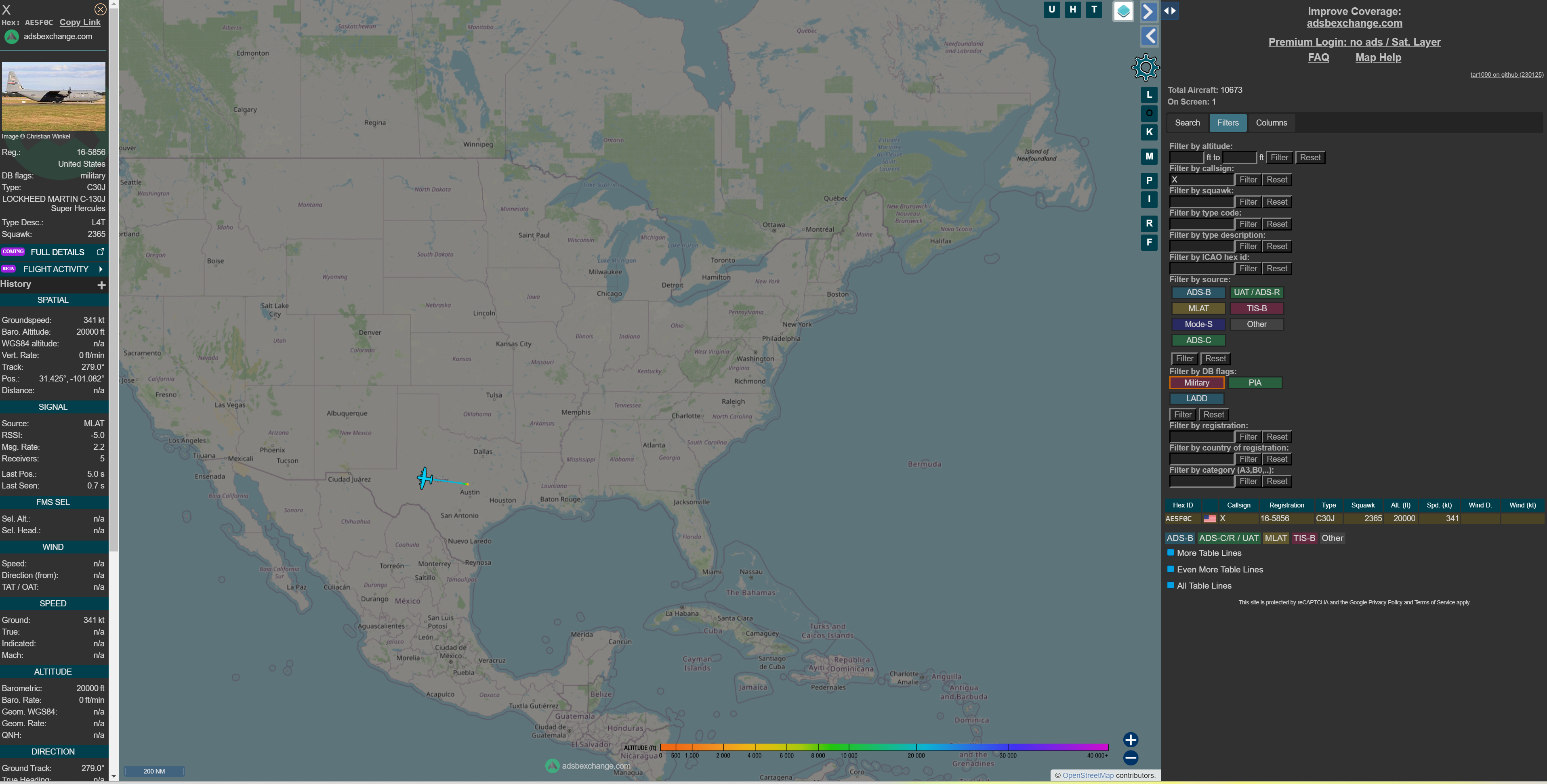1547x784 pixels.
Task: Click the R map button
Action: [1149, 224]
